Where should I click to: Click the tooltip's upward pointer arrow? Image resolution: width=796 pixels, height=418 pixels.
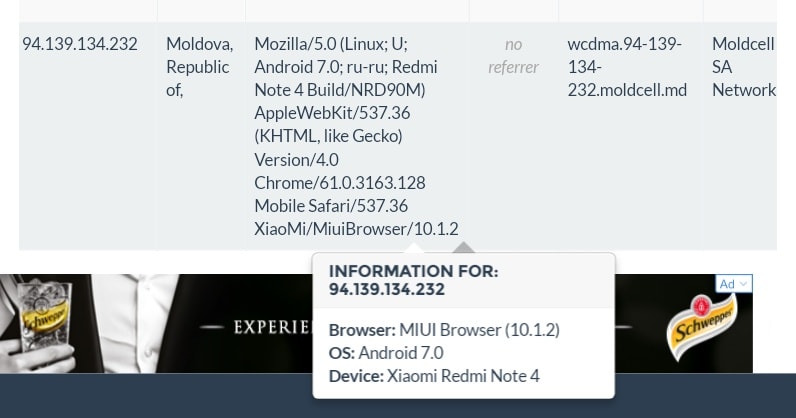(464, 247)
